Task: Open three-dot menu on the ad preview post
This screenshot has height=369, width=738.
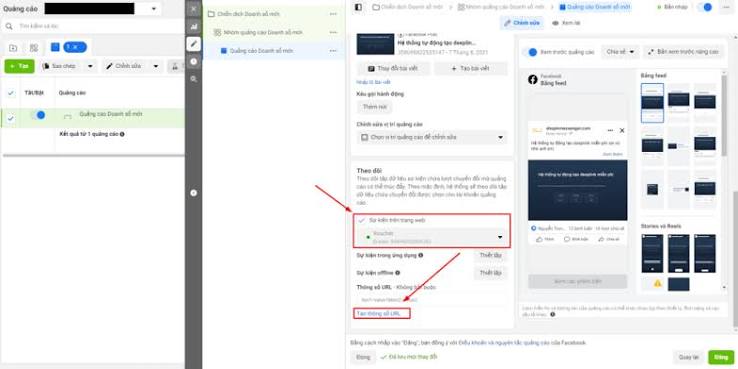Action: 610,130
